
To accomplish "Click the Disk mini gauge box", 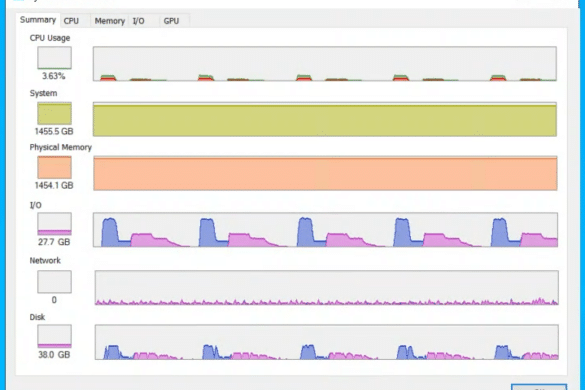I will pyautogui.click(x=54, y=336).
